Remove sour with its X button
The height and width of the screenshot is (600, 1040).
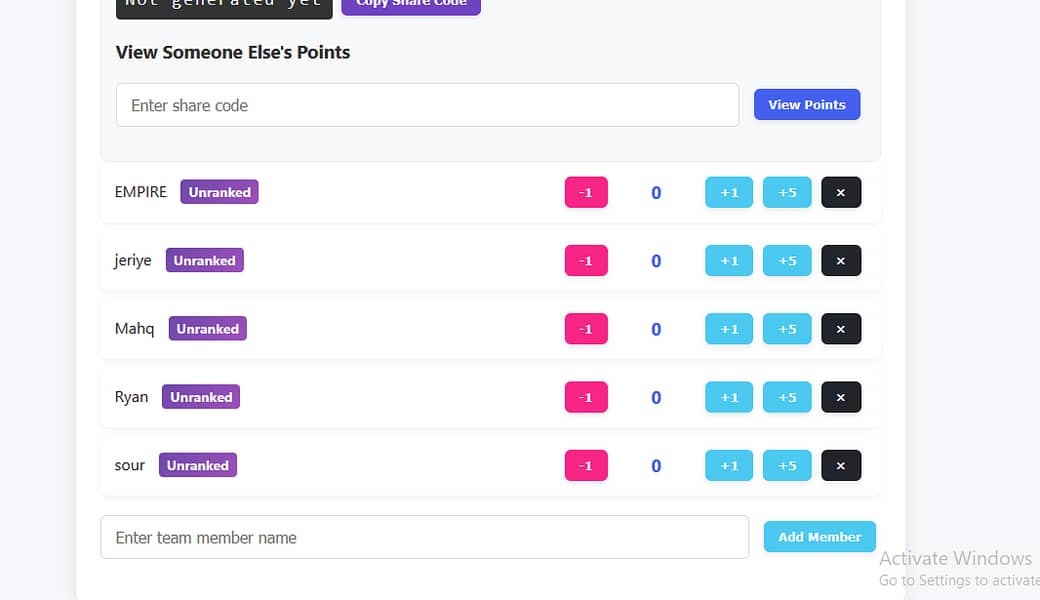coord(841,465)
